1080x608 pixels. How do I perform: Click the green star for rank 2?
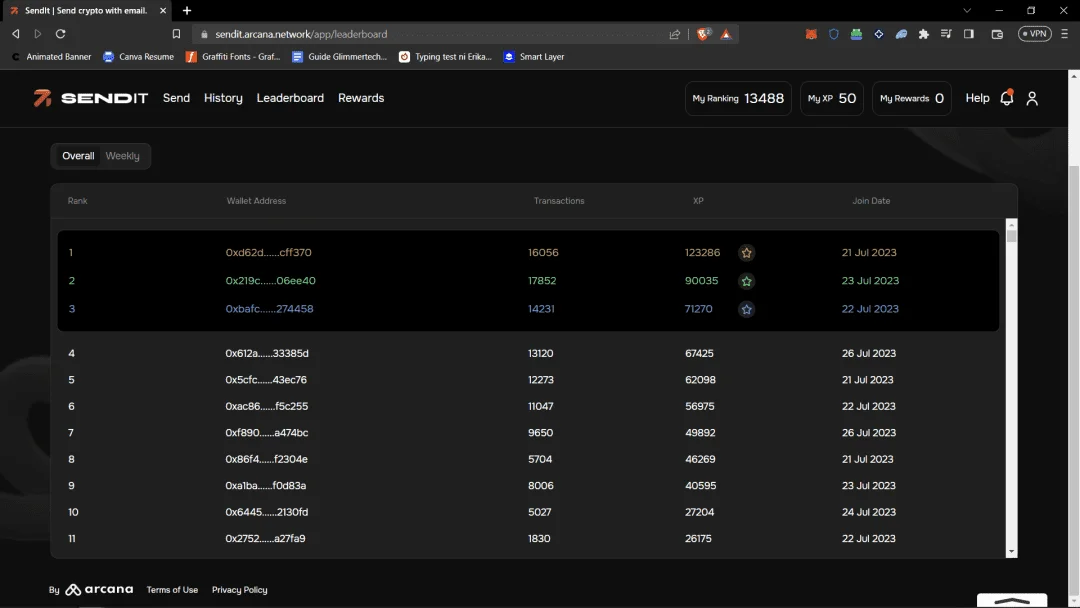point(746,281)
